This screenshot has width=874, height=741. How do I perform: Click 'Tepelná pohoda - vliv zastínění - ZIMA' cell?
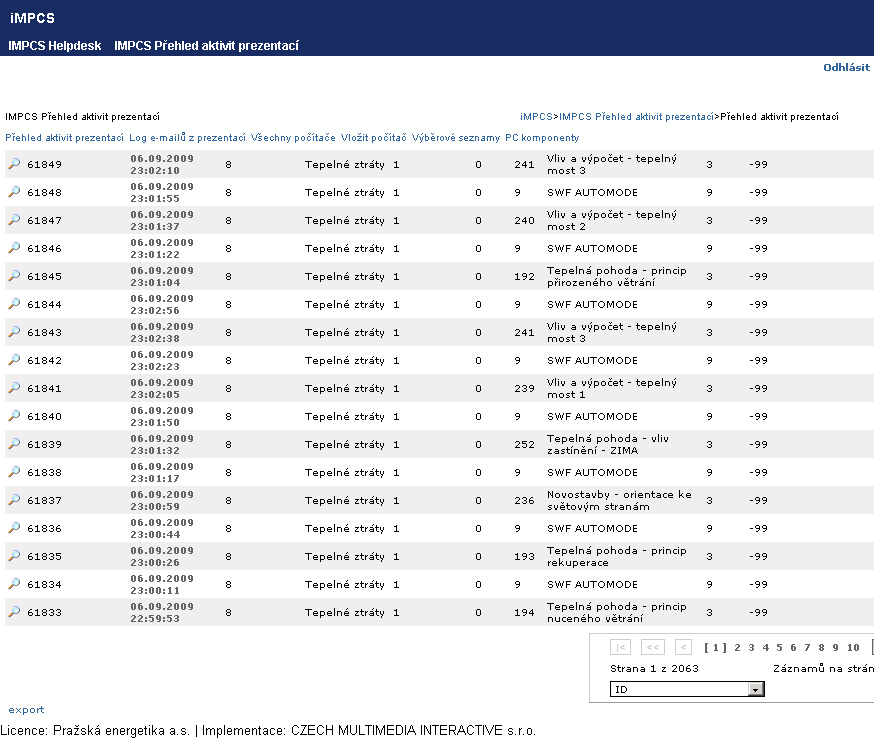pyautogui.click(x=608, y=444)
